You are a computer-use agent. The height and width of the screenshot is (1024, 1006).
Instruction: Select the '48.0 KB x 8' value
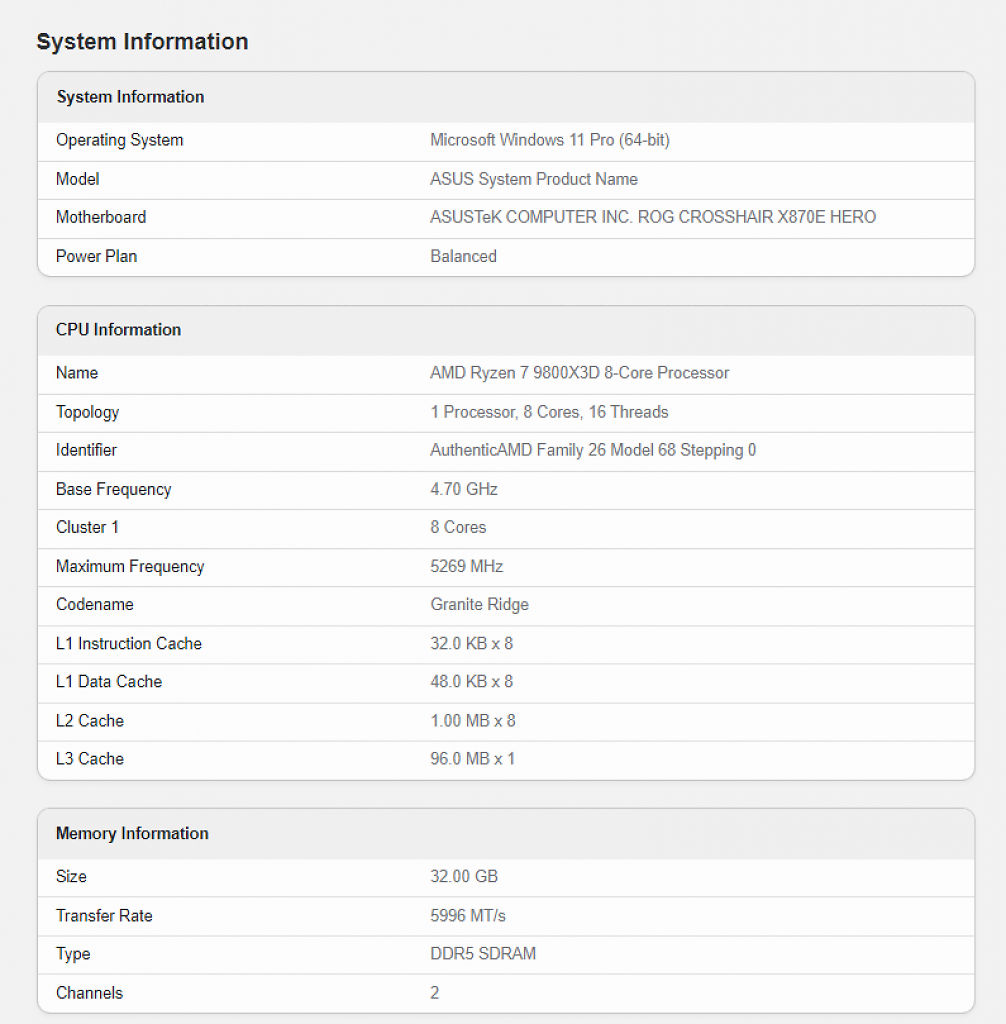click(472, 681)
